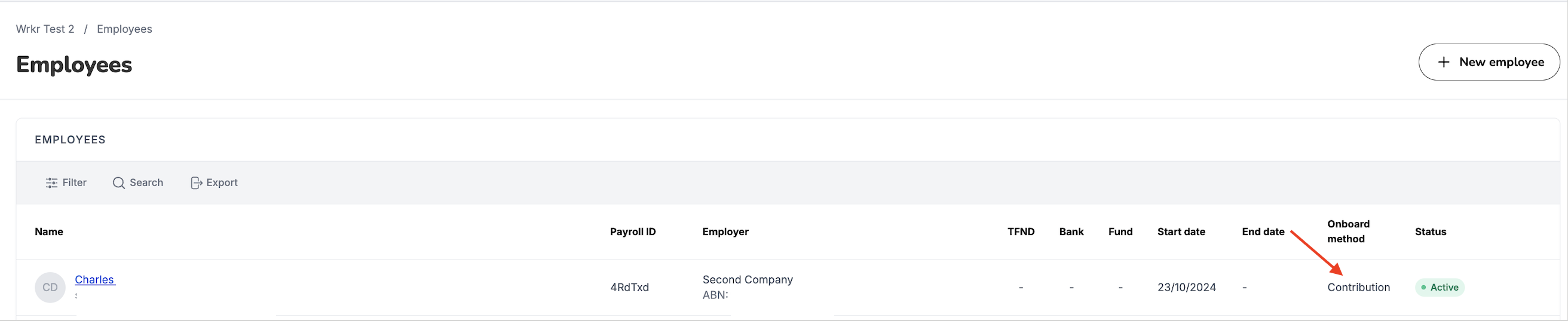Click the Payroll ID column header
The height and width of the screenshot is (321, 1568).
(x=632, y=232)
